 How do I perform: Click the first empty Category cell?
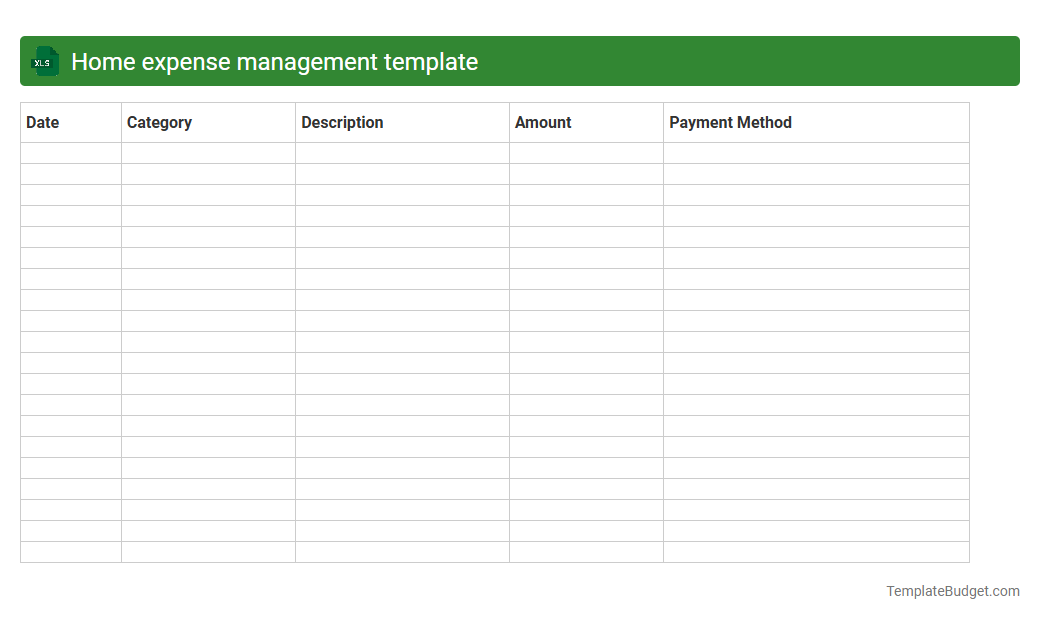click(x=207, y=152)
